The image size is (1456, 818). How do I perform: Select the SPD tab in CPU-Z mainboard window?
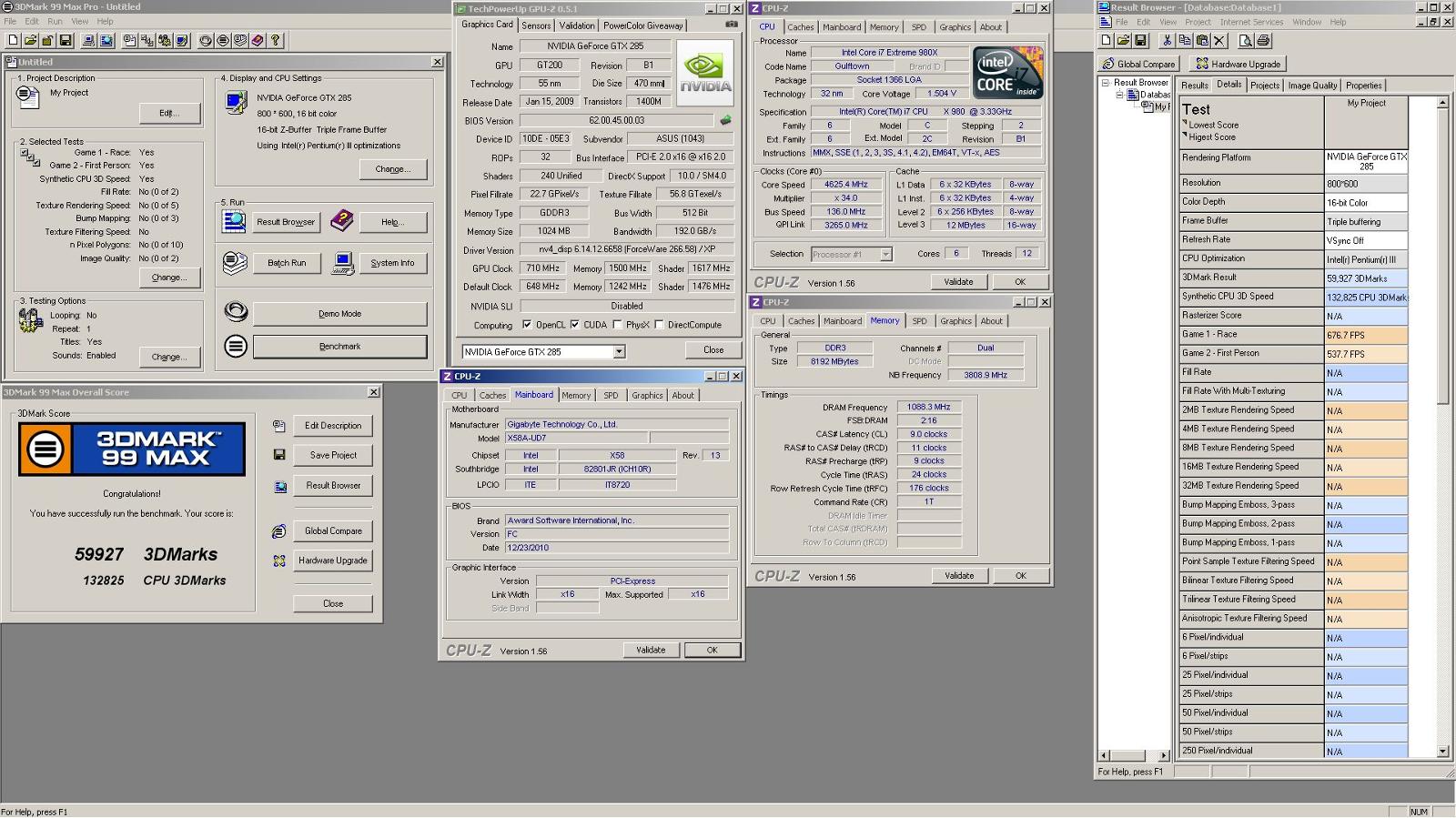611,395
